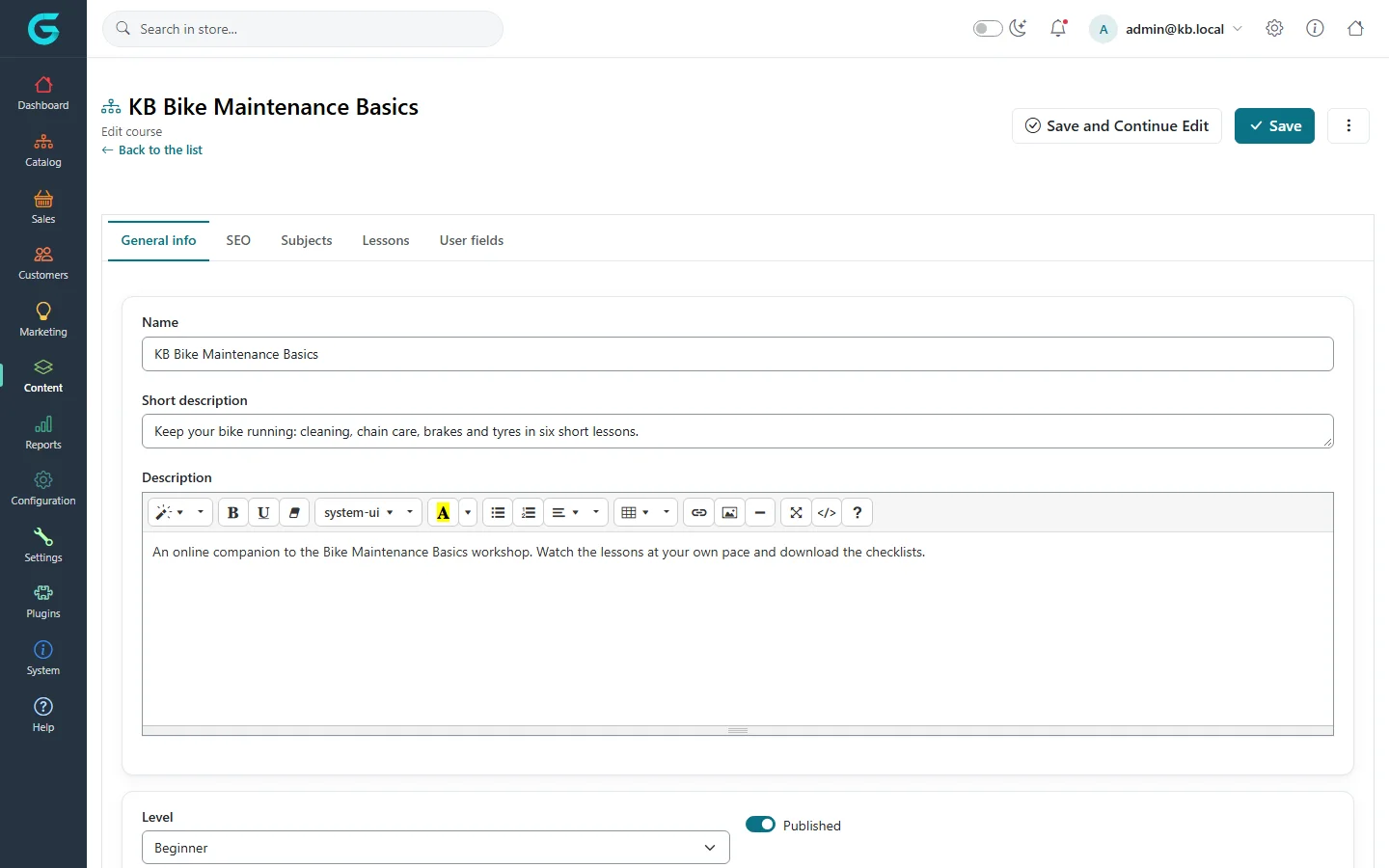The width and height of the screenshot is (1389, 868).
Task: Insert a horizontal rule
Action: [760, 512]
